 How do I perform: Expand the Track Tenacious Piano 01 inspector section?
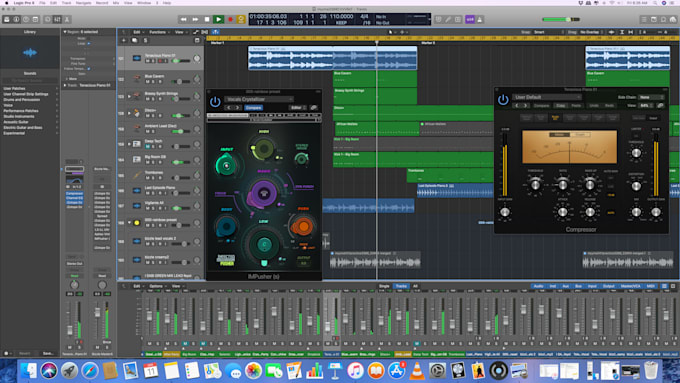65,85
